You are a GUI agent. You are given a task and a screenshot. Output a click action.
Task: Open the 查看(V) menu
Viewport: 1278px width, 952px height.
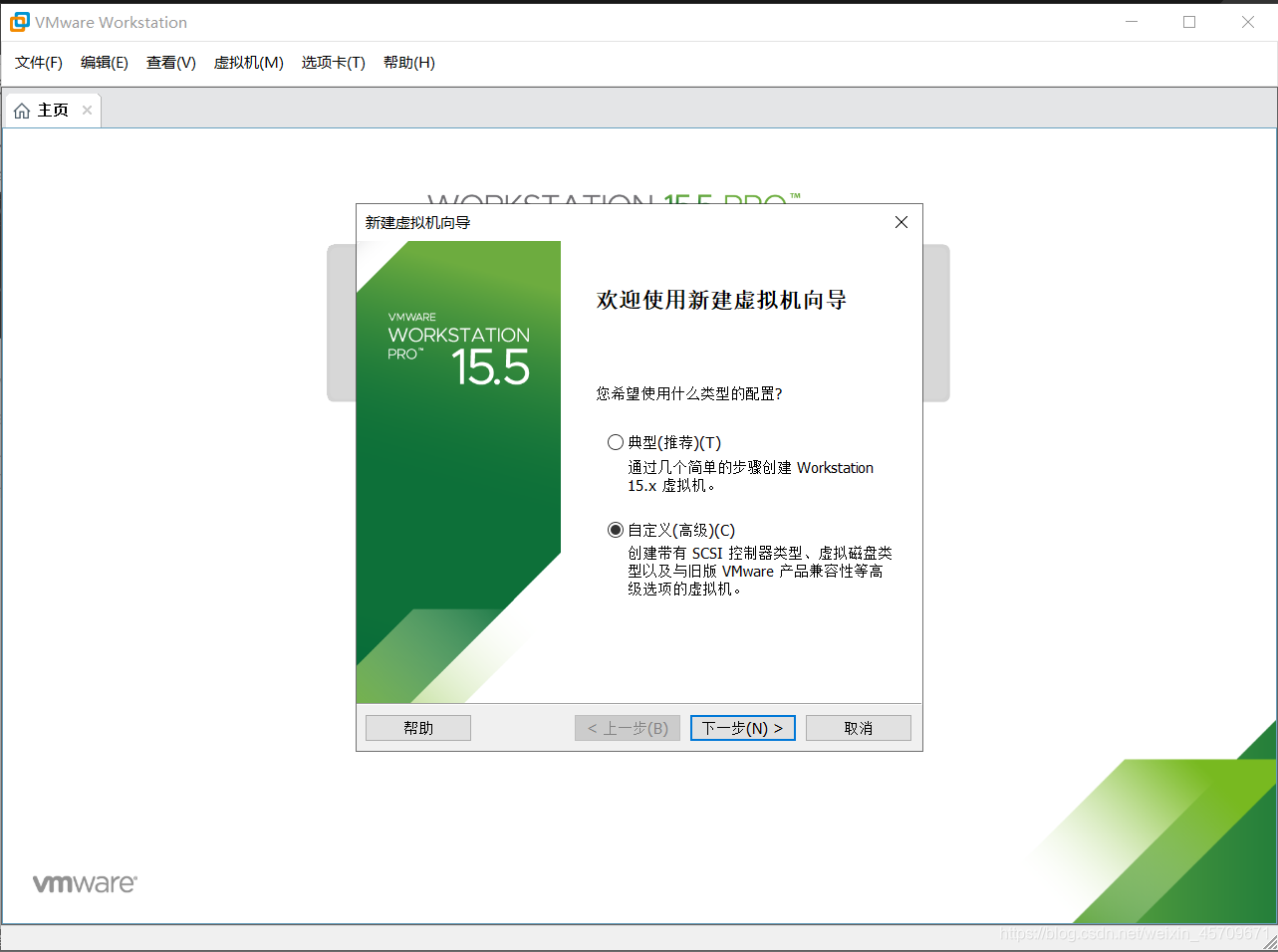tap(169, 62)
